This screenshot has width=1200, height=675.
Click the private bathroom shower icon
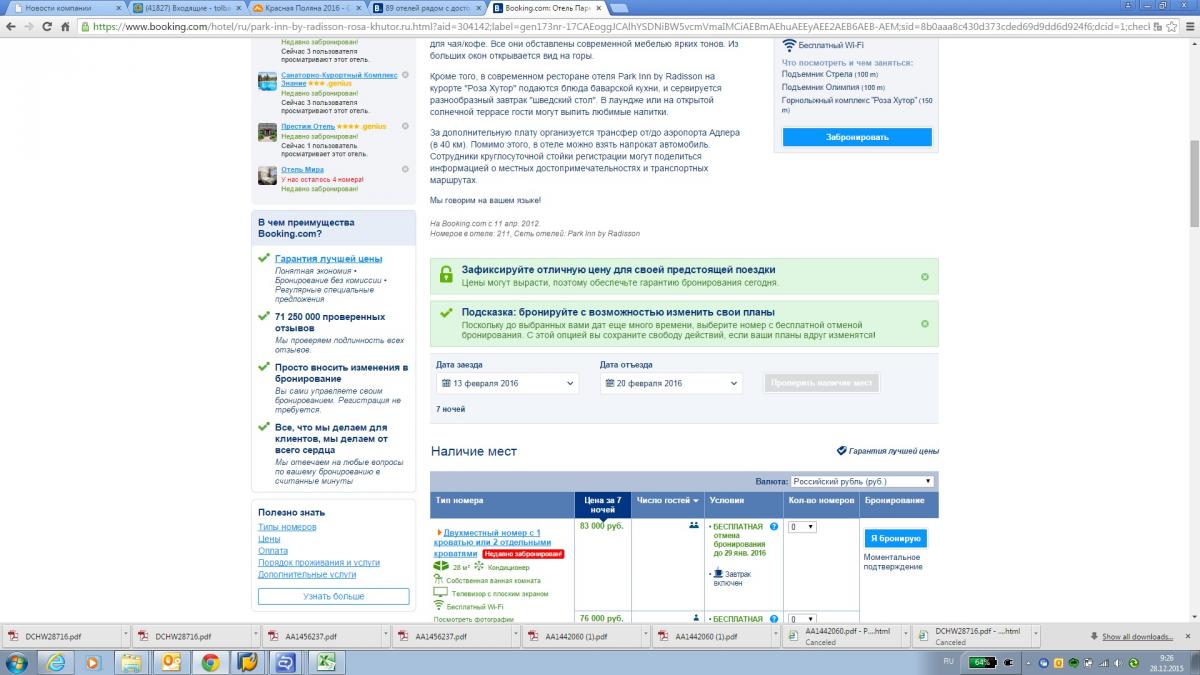(438, 580)
